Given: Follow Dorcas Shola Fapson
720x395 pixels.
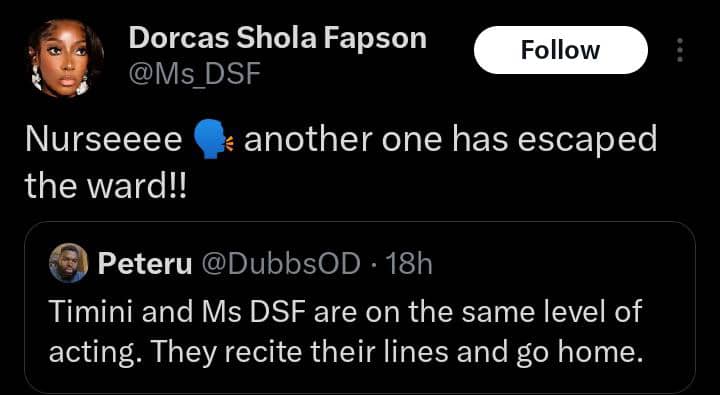Looking at the screenshot, I should point(561,50).
